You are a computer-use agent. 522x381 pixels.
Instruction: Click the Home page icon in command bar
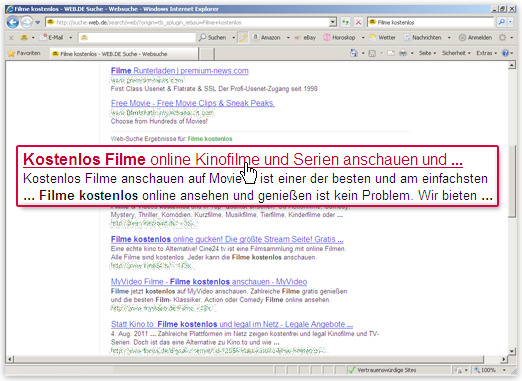click(354, 53)
